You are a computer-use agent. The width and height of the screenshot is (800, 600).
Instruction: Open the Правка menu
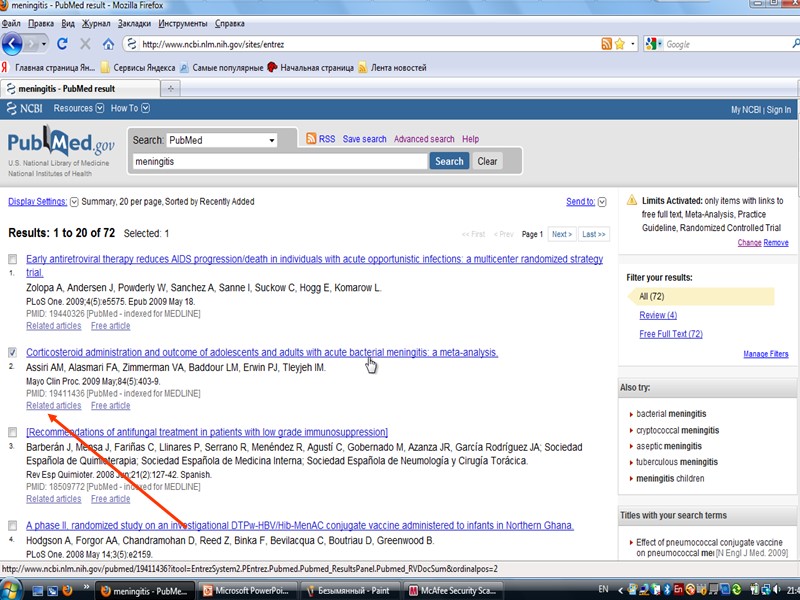tap(41, 23)
